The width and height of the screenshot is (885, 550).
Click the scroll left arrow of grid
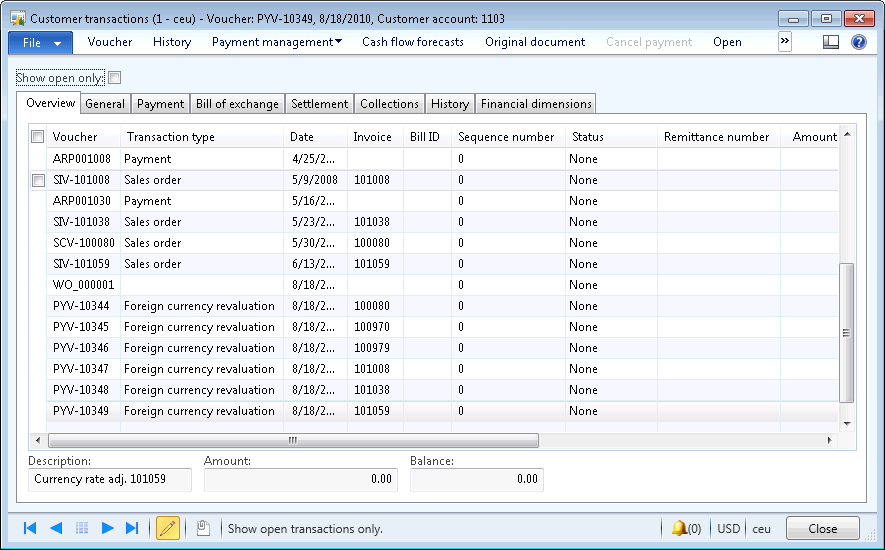click(38, 440)
